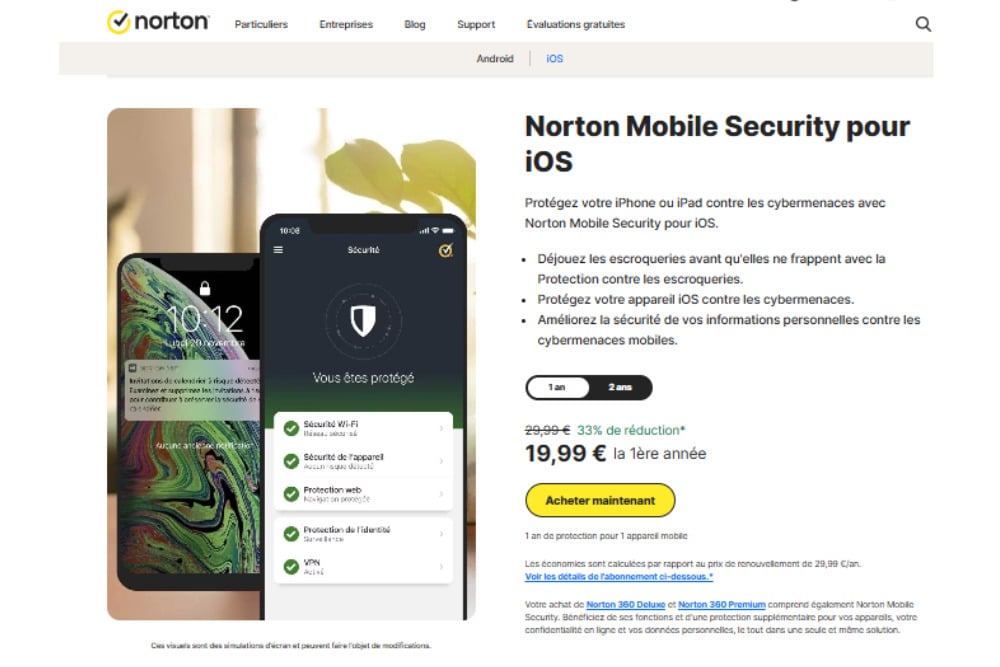Viewport: 1000px width, 667px height.
Task: Click Voir les détails de l'abonnement link
Action: 619,577
